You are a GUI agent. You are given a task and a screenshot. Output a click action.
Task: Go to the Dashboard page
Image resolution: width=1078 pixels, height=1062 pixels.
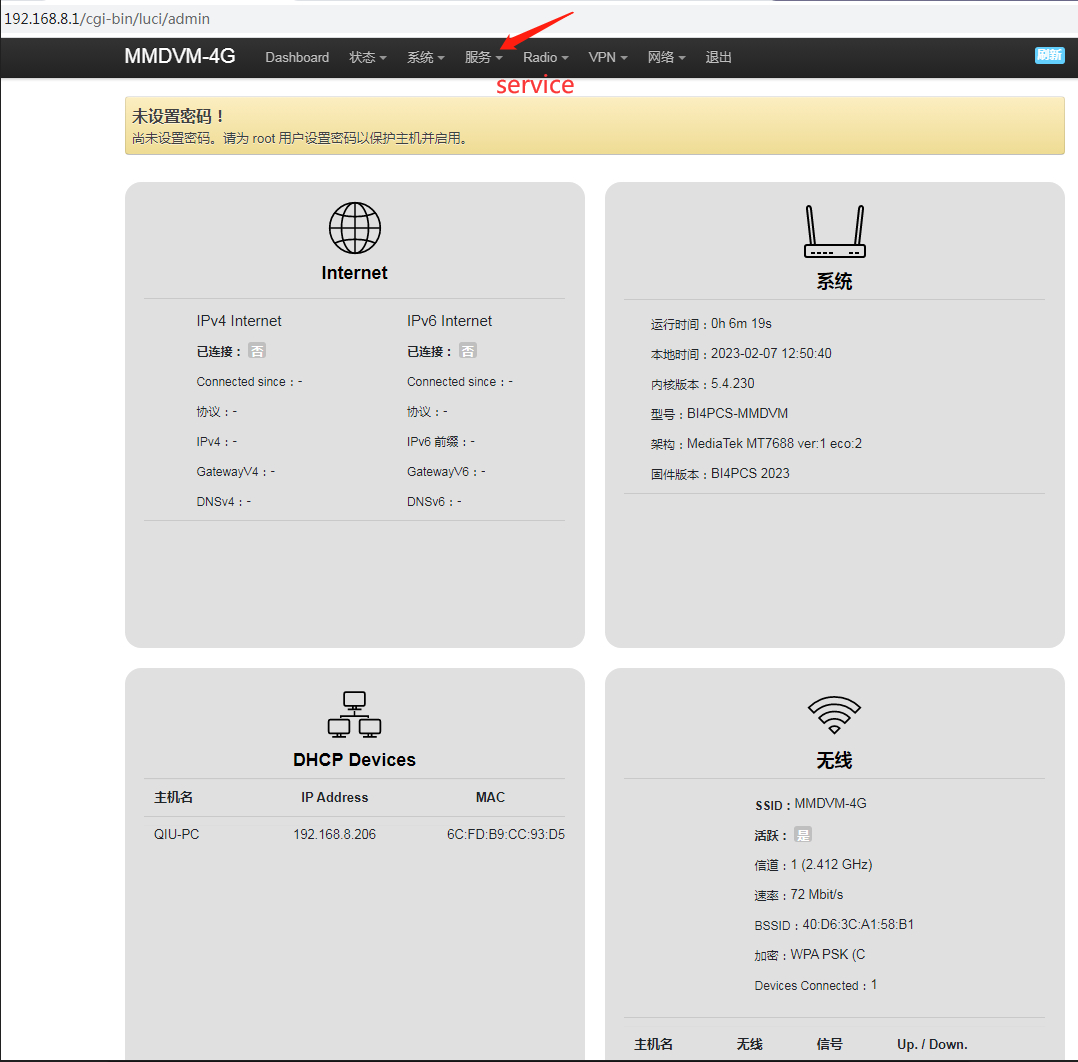tap(297, 58)
